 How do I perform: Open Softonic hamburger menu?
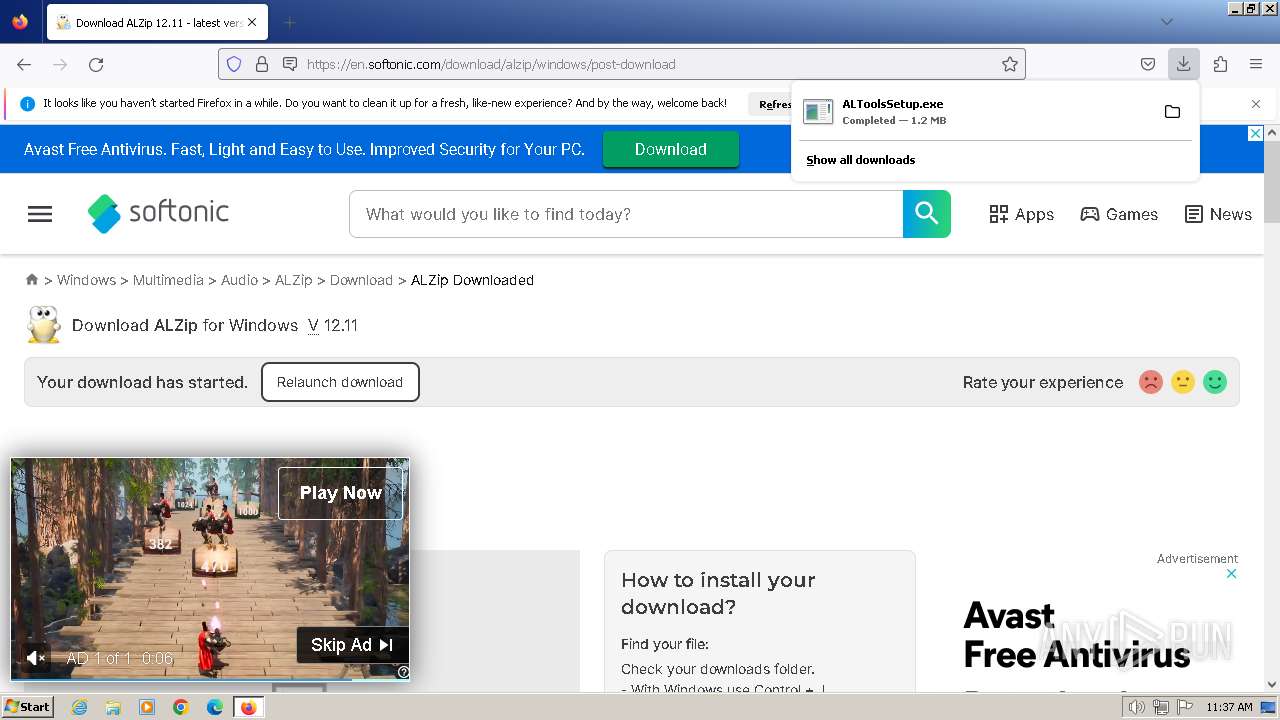40,213
